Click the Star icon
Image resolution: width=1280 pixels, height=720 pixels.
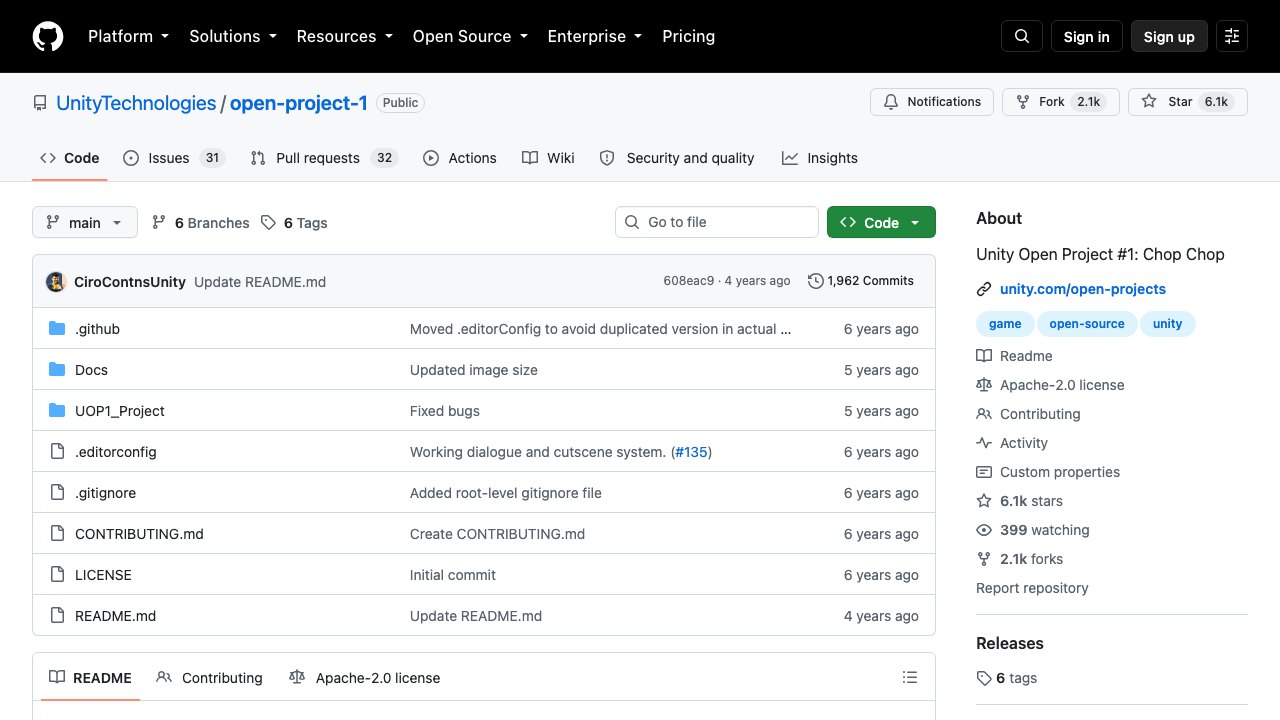click(1149, 102)
